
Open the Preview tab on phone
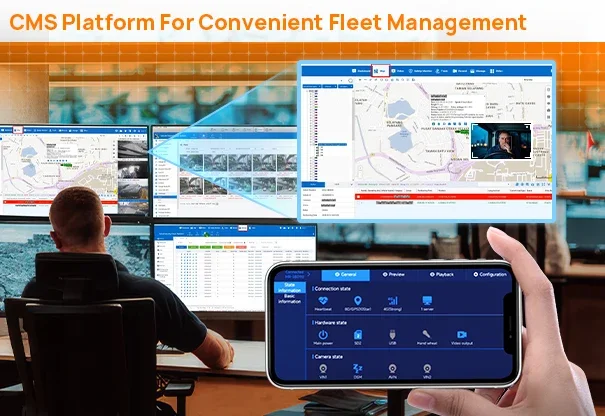pyautogui.click(x=394, y=274)
